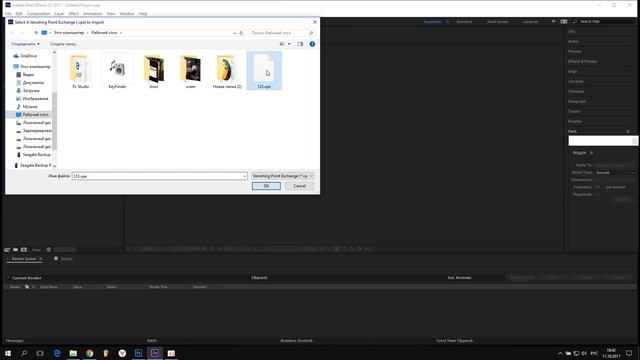Open Microsoft Edge from the taskbar

click(x=57, y=353)
